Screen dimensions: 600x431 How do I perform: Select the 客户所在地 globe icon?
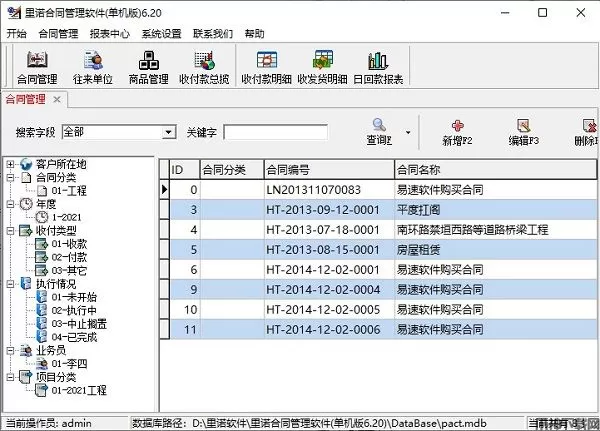click(x=26, y=164)
